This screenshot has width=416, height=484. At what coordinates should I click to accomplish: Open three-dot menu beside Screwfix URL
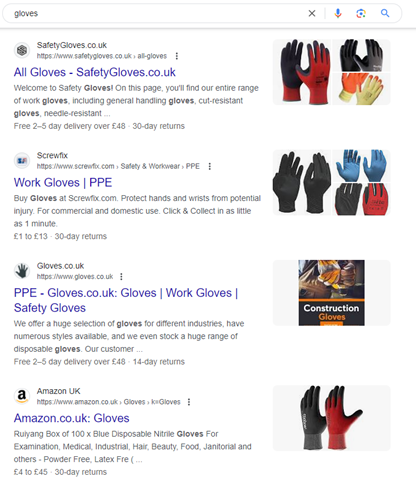209,166
